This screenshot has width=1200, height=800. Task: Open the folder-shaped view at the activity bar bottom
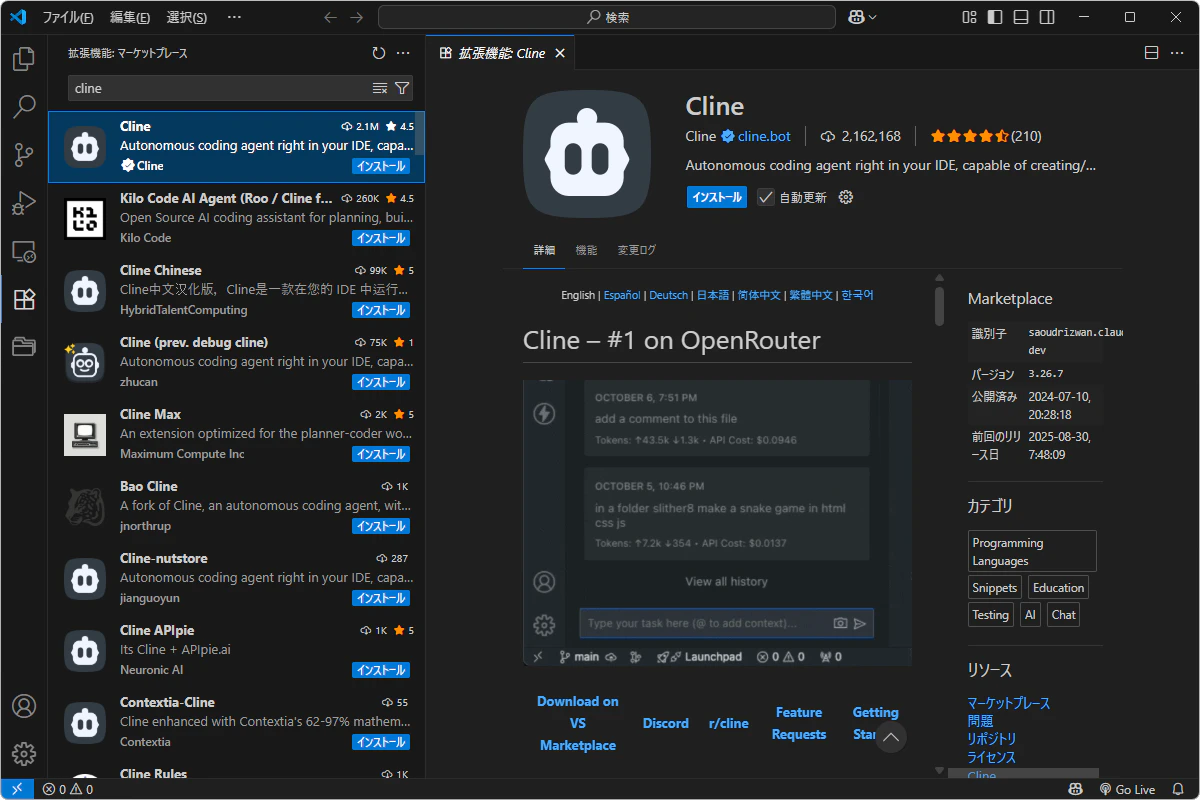click(x=24, y=347)
